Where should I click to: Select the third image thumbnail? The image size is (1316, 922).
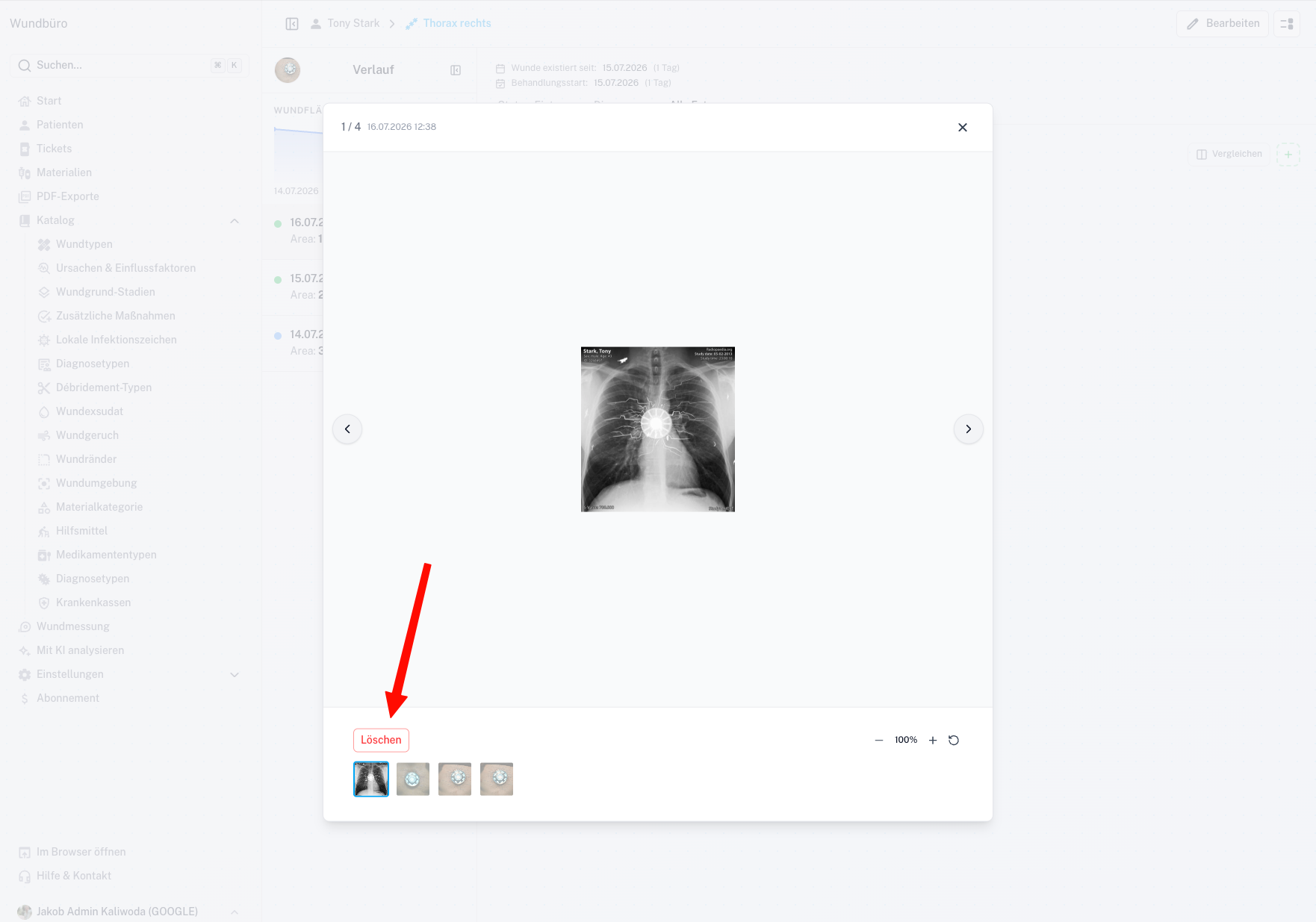click(x=455, y=779)
